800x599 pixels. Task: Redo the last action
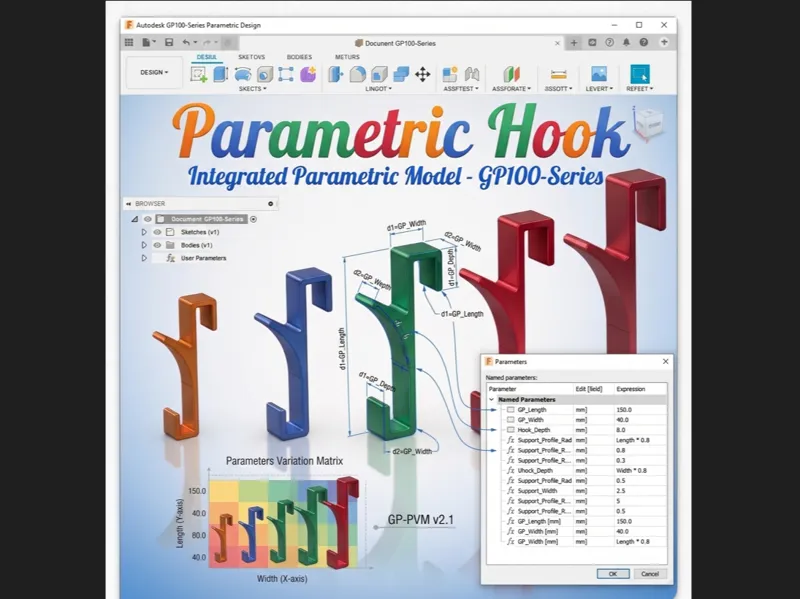coord(207,42)
